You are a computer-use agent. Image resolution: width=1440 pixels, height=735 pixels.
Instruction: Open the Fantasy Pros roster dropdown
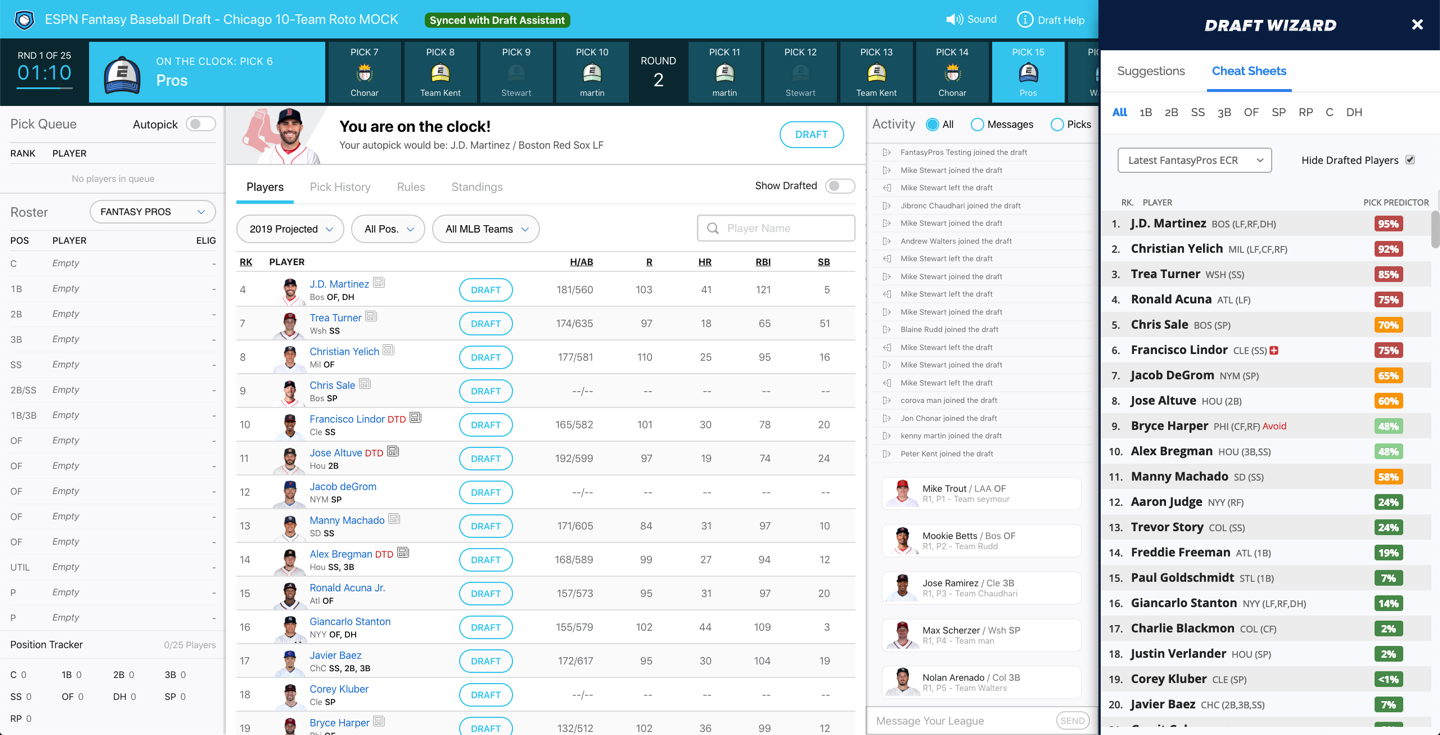click(x=152, y=212)
